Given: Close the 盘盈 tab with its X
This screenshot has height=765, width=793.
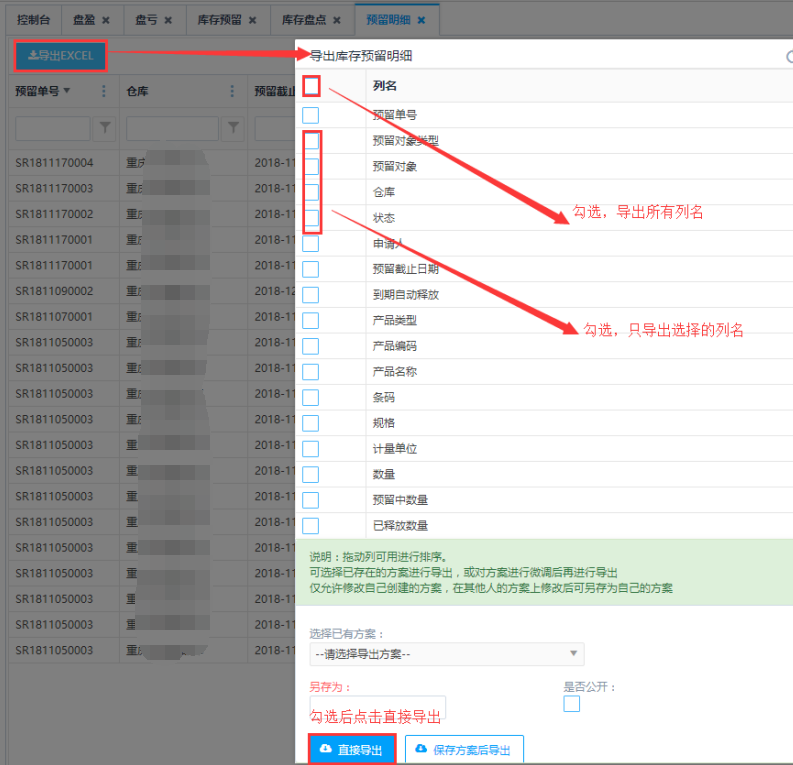Looking at the screenshot, I should tap(105, 20).
